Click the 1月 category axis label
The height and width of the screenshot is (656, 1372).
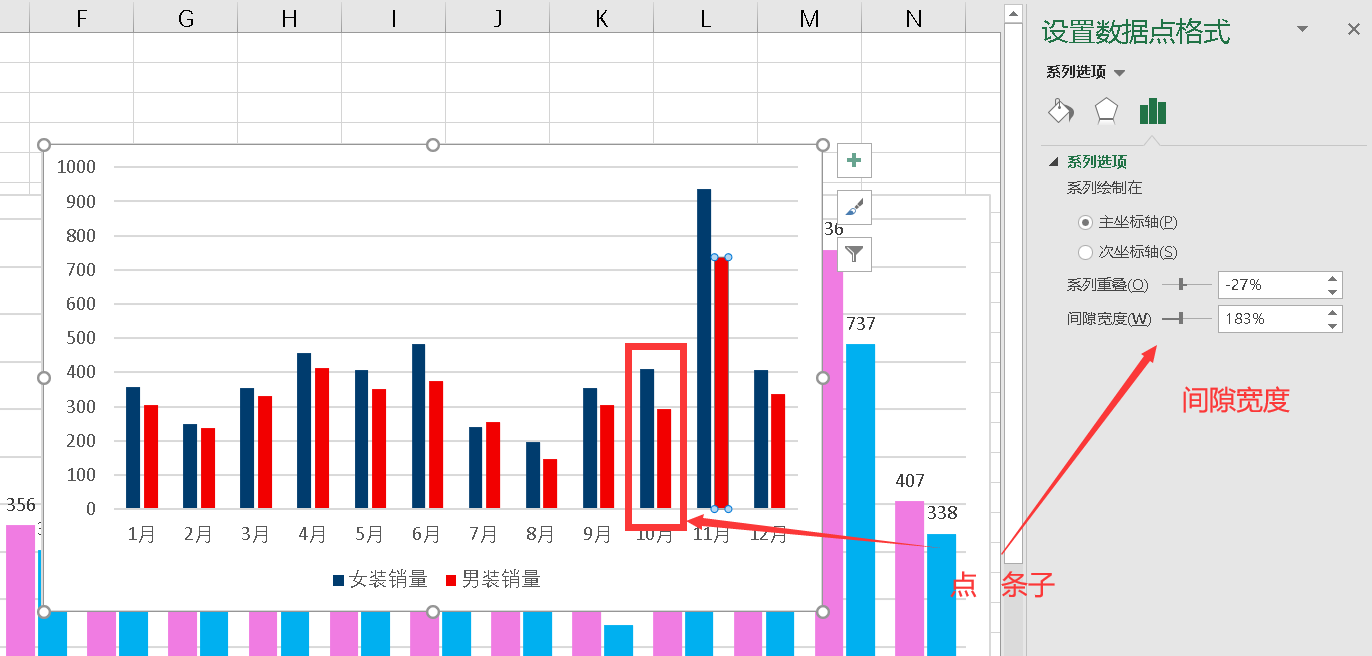142,535
